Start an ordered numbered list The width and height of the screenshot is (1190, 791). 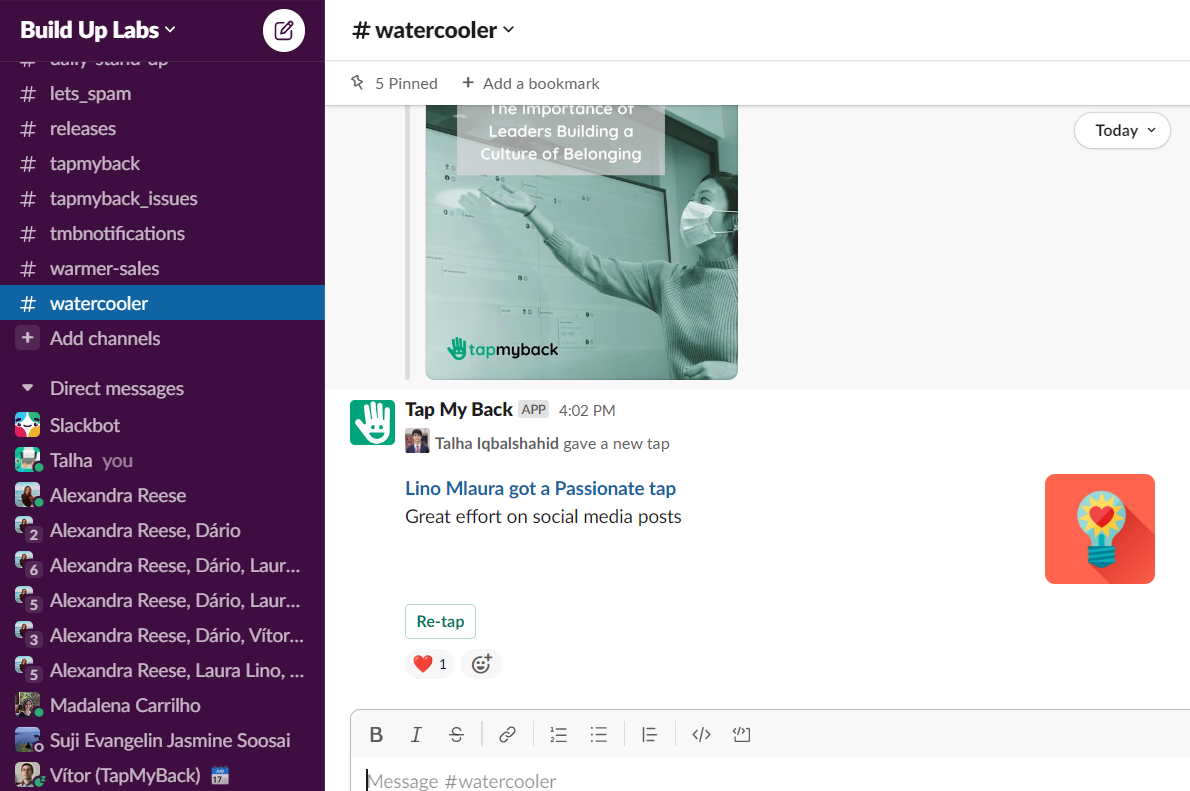click(x=559, y=734)
